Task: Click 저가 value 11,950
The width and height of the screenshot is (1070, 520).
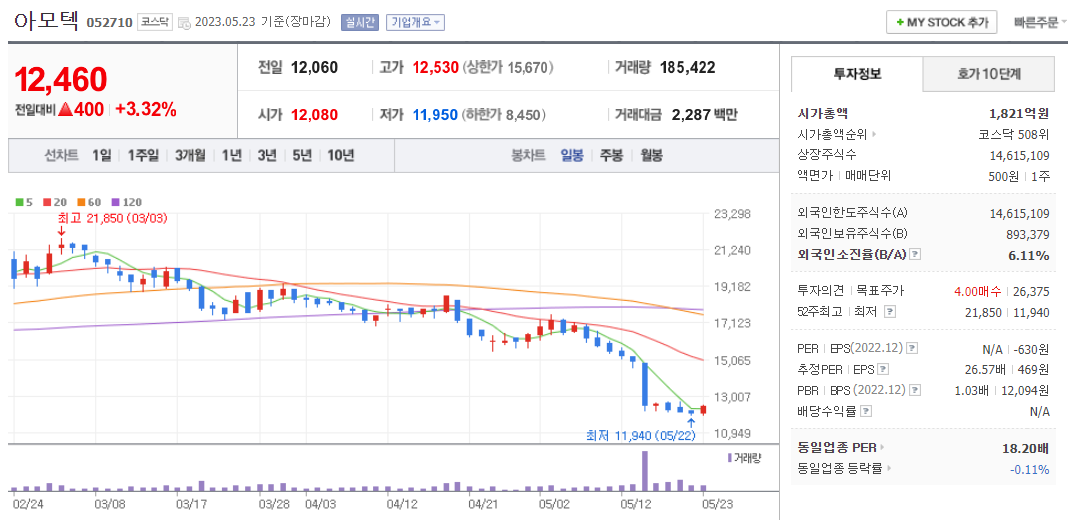Action: [434, 114]
